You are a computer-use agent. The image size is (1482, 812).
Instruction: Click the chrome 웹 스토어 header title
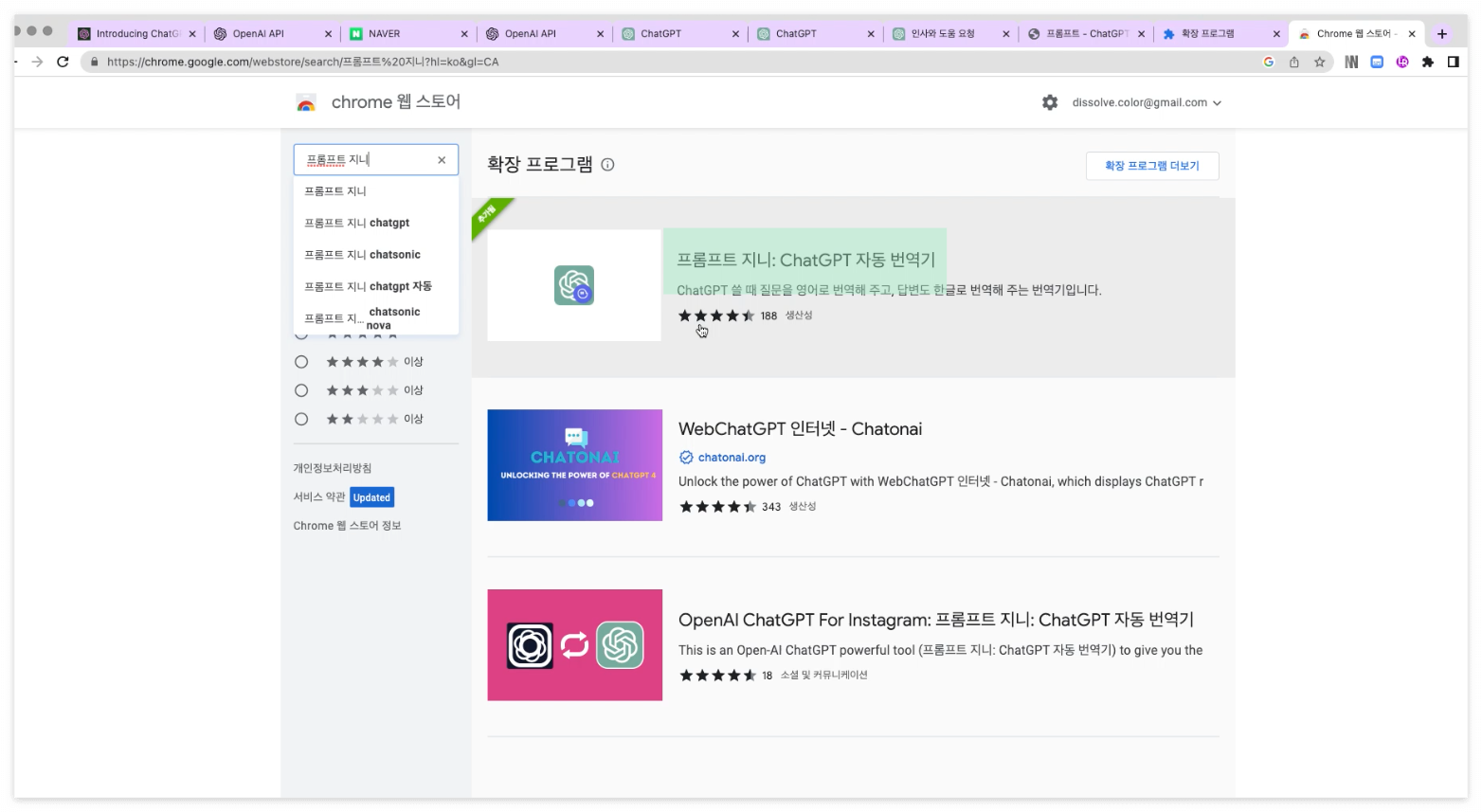tap(396, 102)
